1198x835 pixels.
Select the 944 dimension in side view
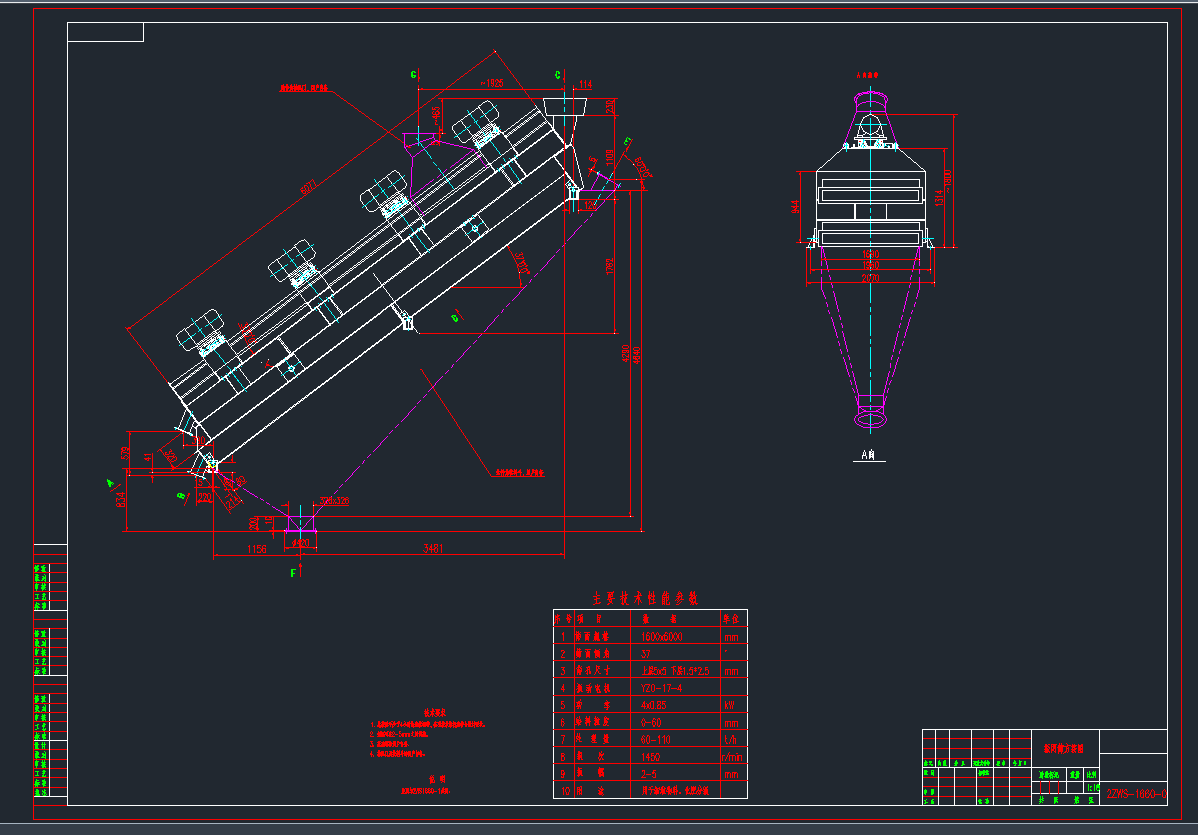coord(796,206)
